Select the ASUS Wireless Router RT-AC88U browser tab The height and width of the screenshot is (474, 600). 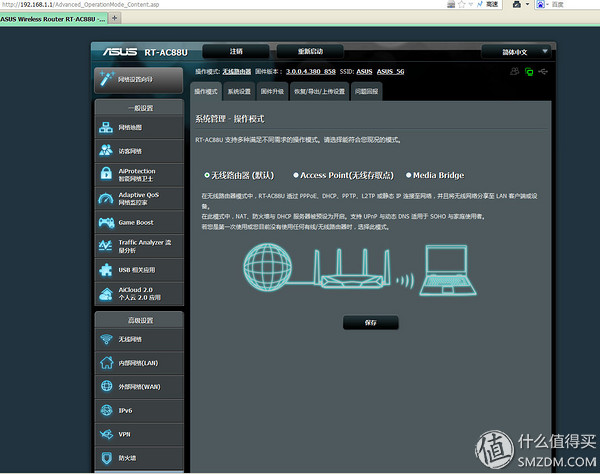[x=53, y=19]
